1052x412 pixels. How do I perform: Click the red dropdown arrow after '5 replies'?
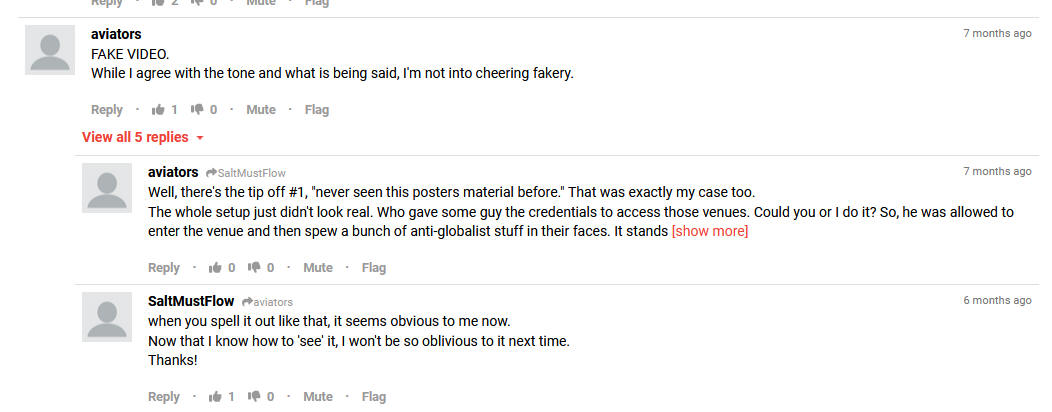coord(199,138)
